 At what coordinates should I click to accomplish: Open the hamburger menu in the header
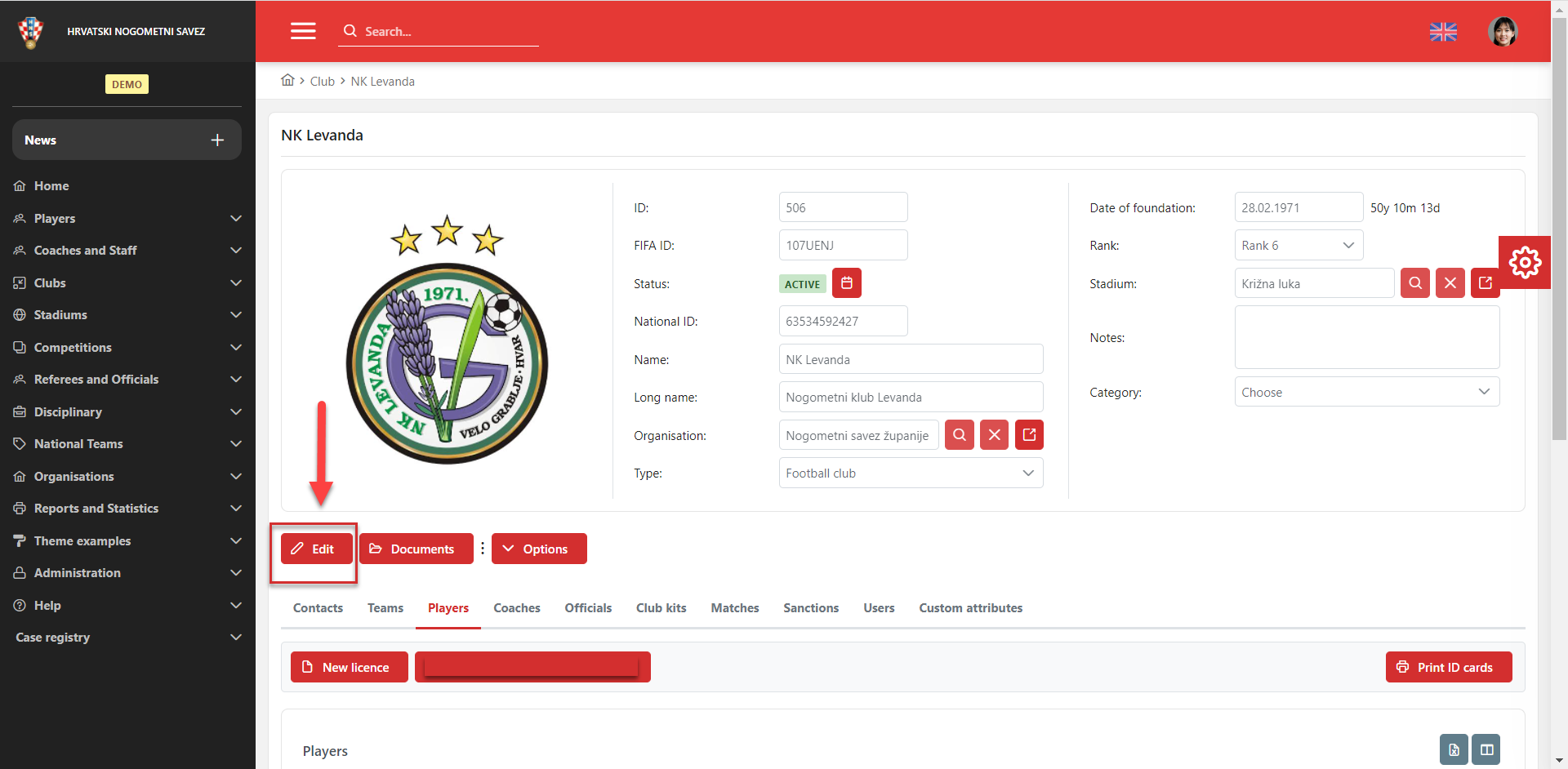pos(303,31)
